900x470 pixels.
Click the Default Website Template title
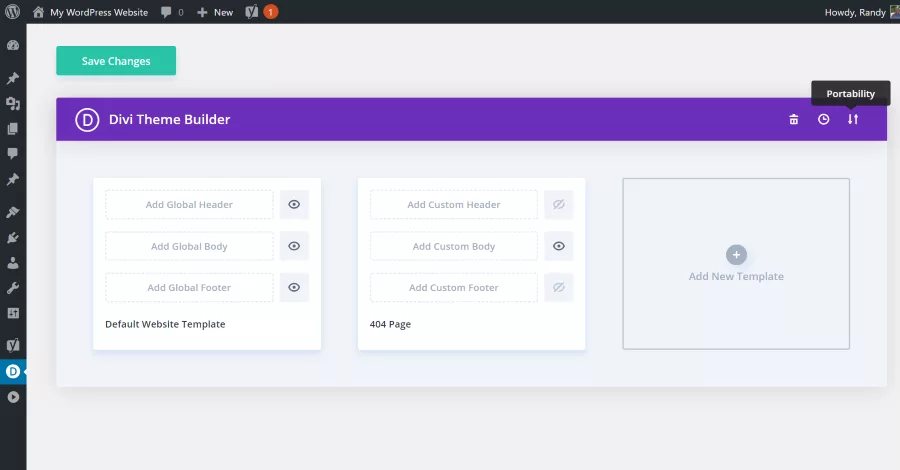165,324
